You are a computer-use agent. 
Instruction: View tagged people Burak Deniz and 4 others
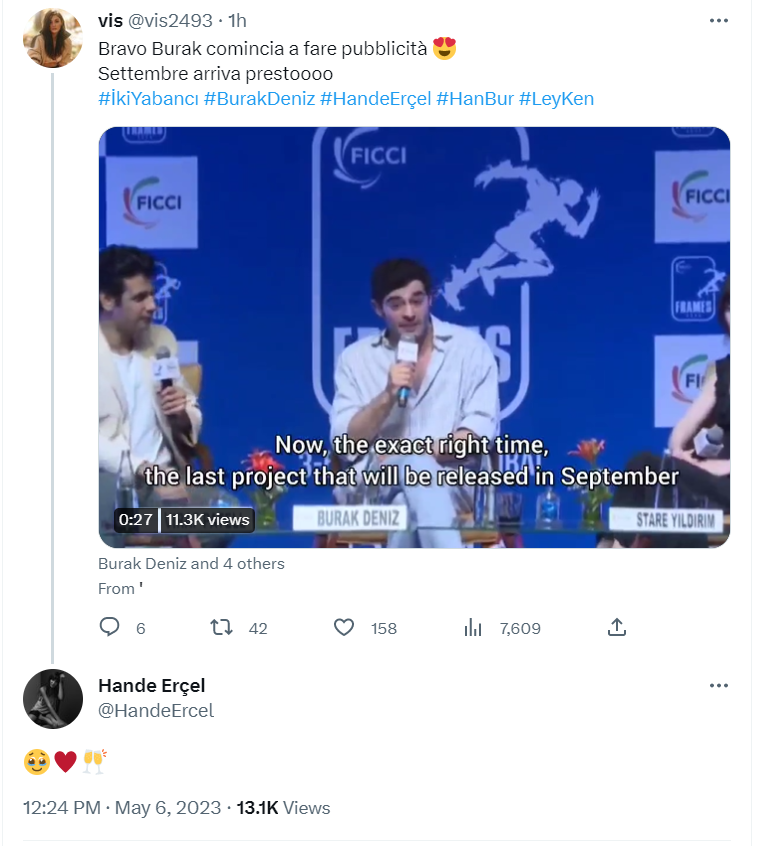[x=191, y=564]
